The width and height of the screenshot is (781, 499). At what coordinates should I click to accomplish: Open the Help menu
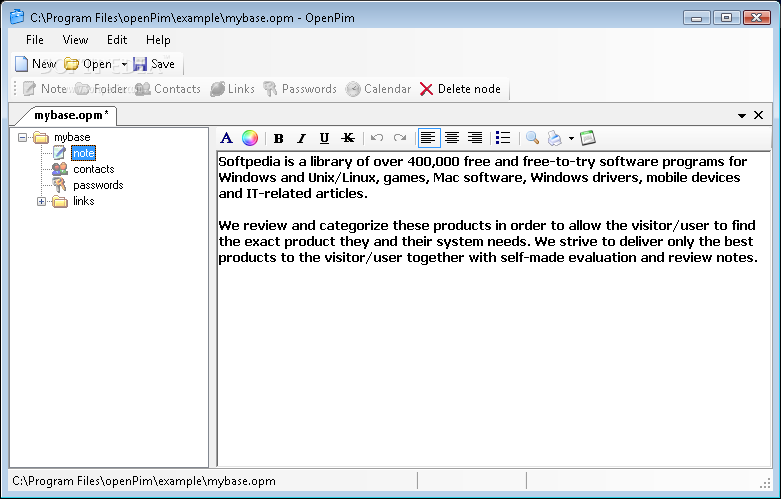[158, 40]
